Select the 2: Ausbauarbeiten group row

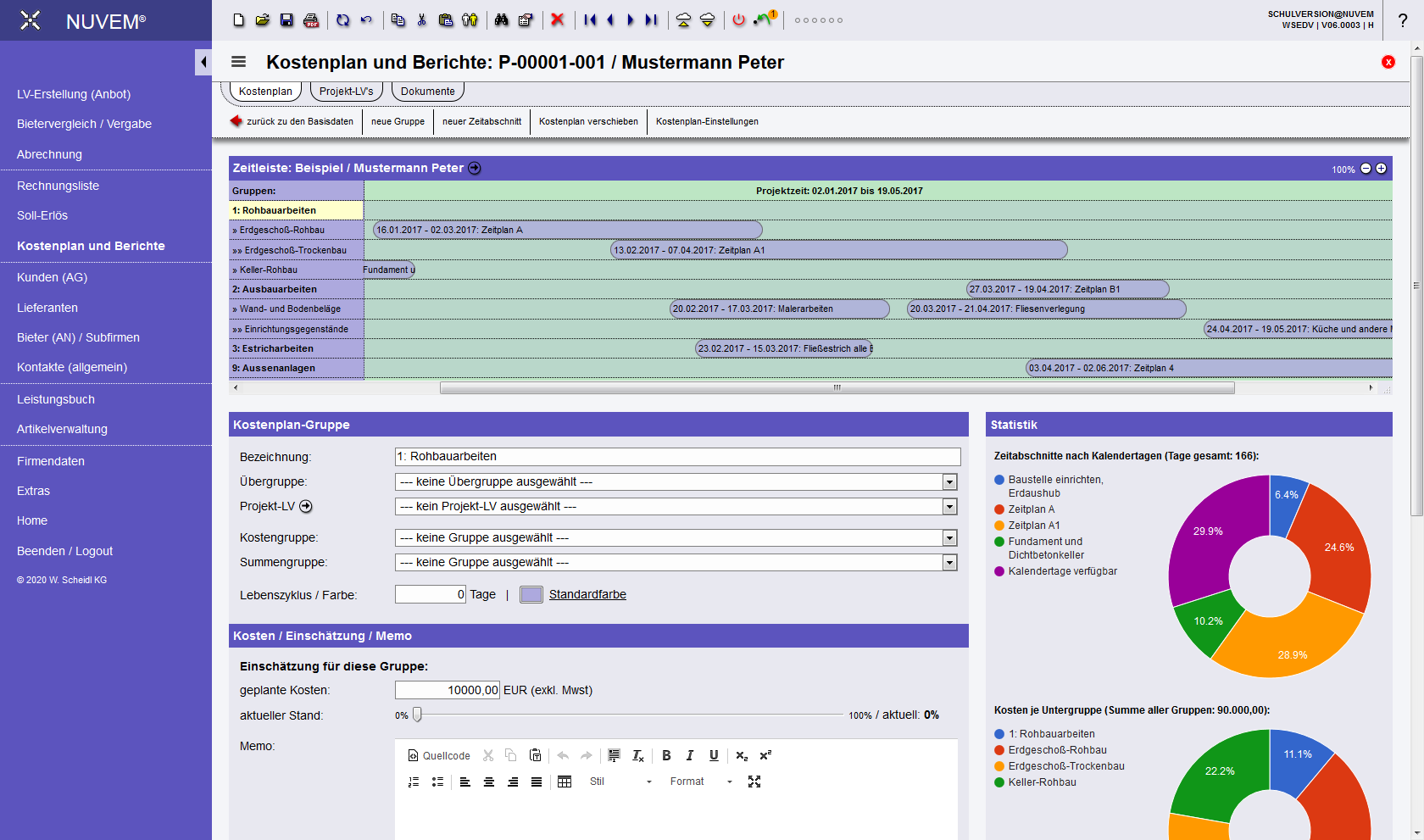click(297, 289)
